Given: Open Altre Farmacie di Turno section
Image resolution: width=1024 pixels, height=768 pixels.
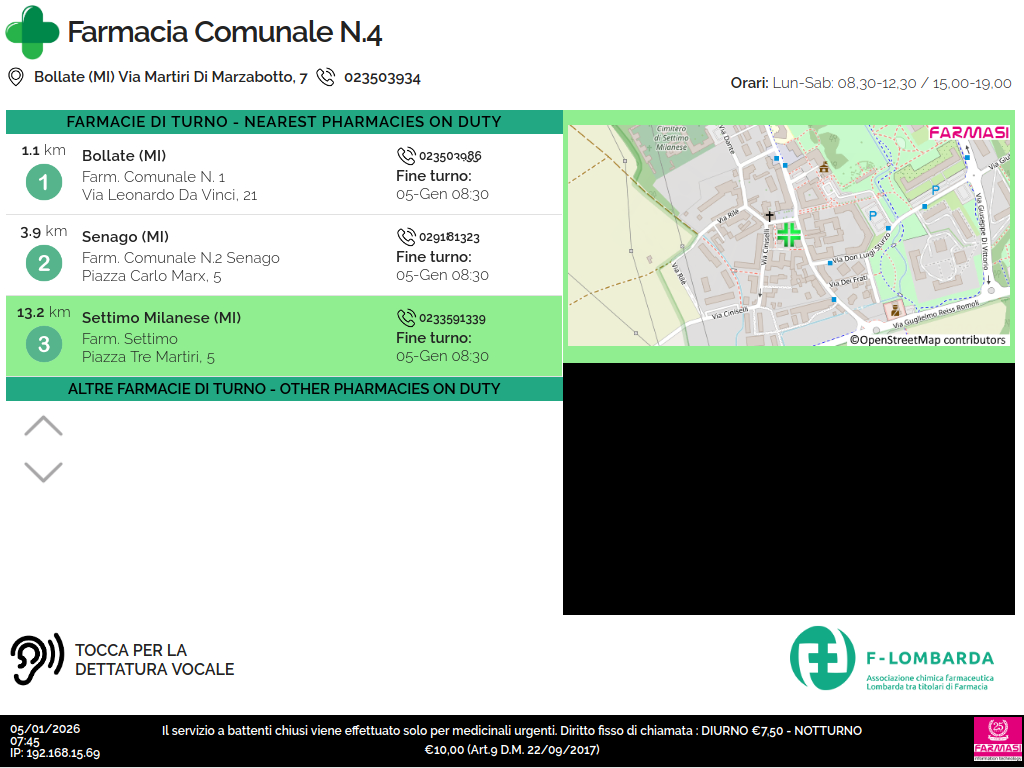Looking at the screenshot, I should (x=284, y=389).
